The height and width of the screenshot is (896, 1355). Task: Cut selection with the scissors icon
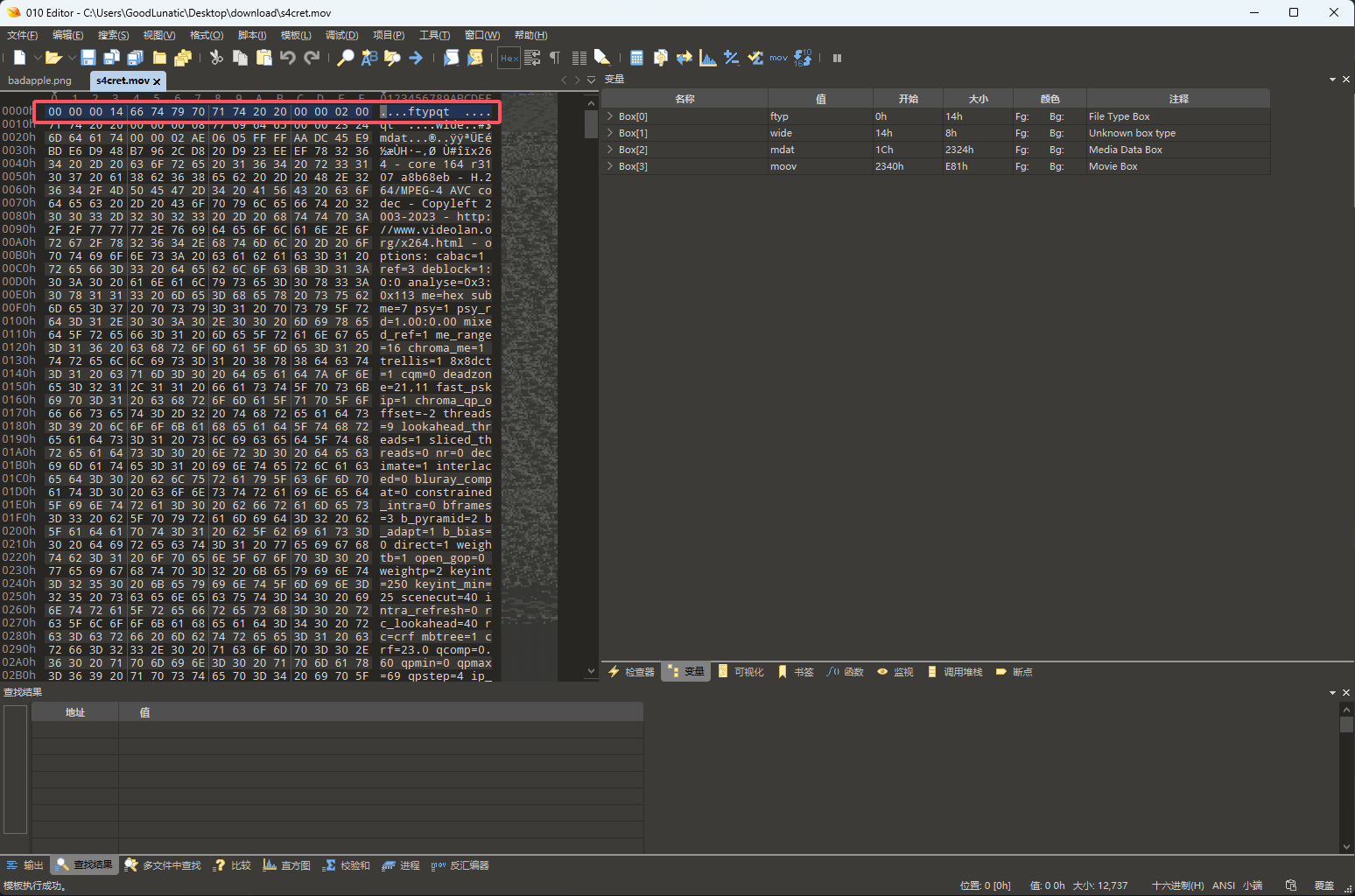(x=216, y=58)
